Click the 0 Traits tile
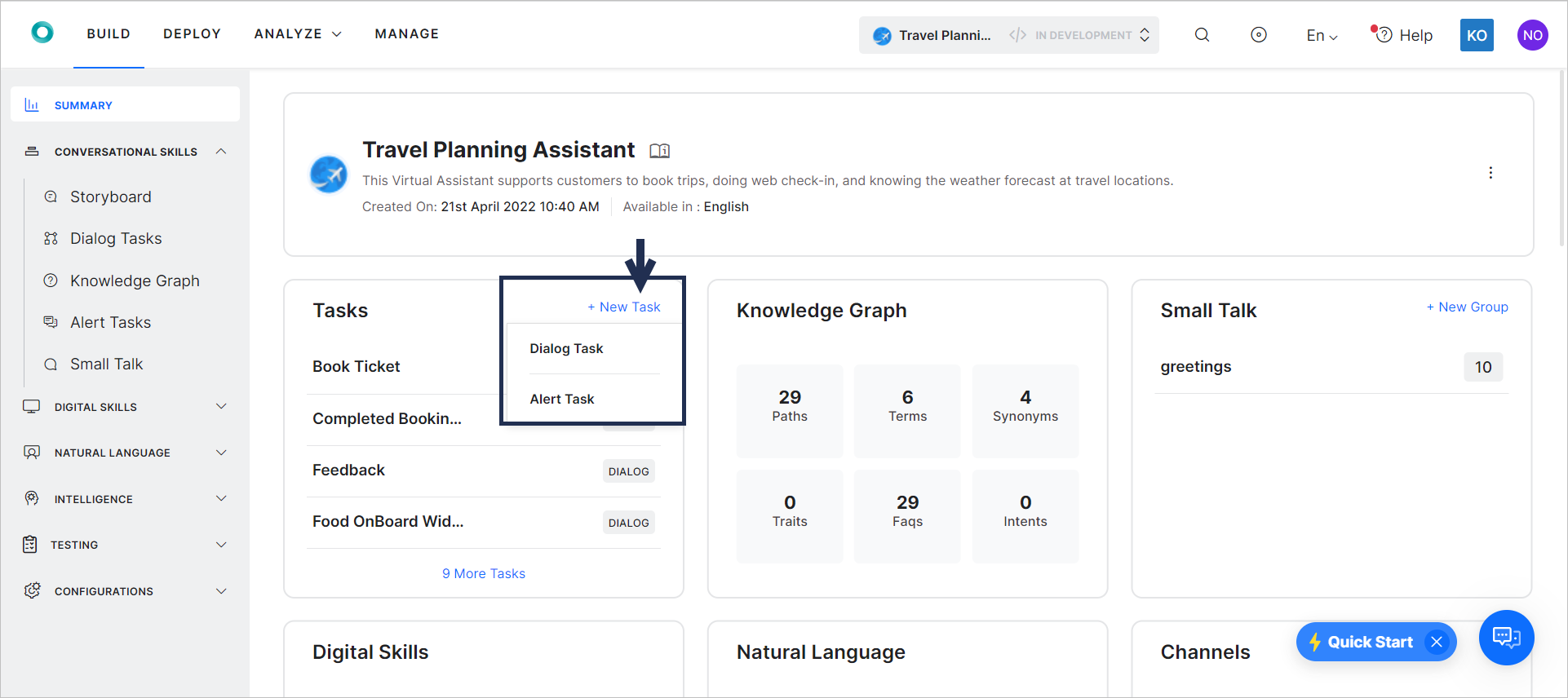The width and height of the screenshot is (1568, 698). click(x=790, y=516)
